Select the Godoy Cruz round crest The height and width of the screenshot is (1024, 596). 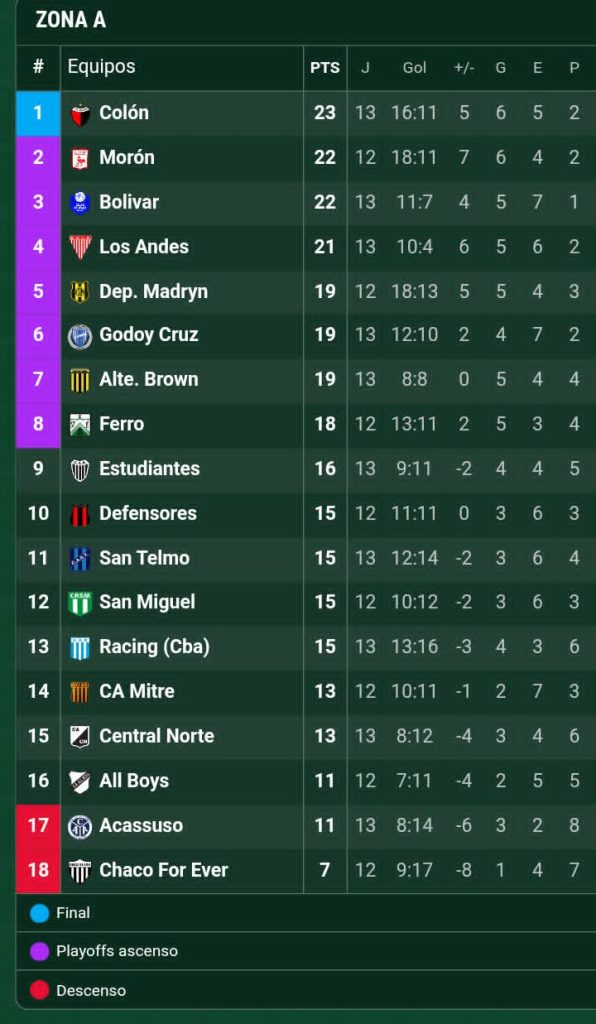80,336
